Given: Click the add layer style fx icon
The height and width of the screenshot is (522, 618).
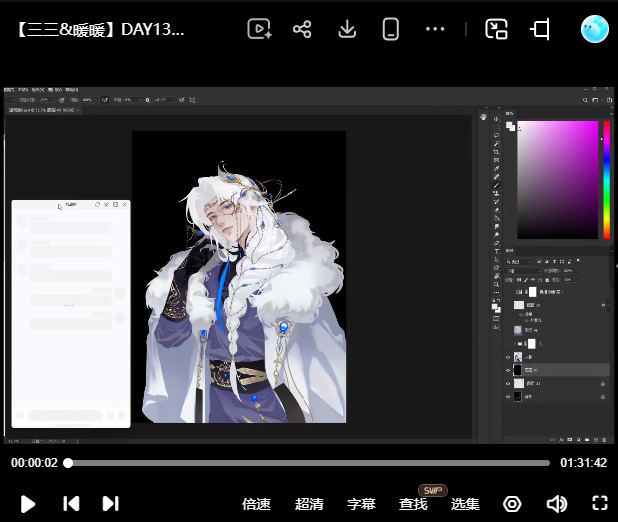Looking at the screenshot, I should point(561,440).
